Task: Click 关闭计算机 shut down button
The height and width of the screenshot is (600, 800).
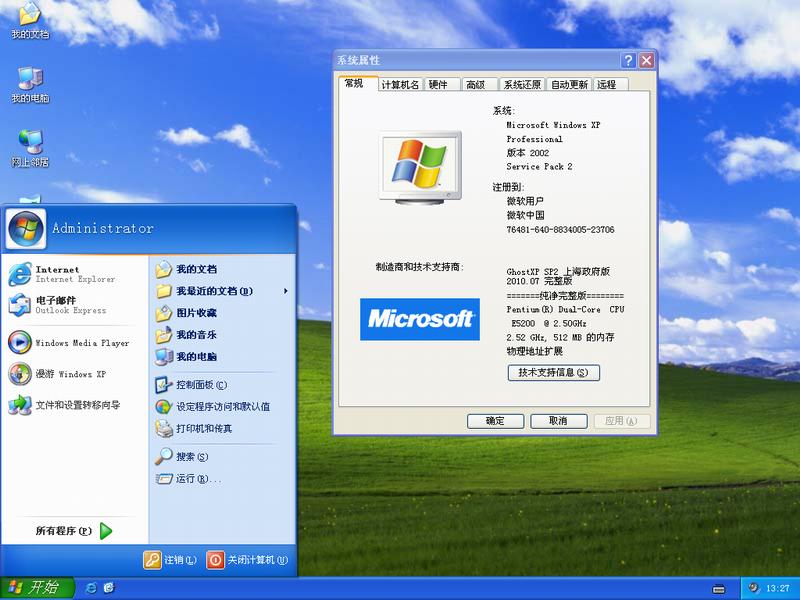Action: pyautogui.click(x=247, y=560)
